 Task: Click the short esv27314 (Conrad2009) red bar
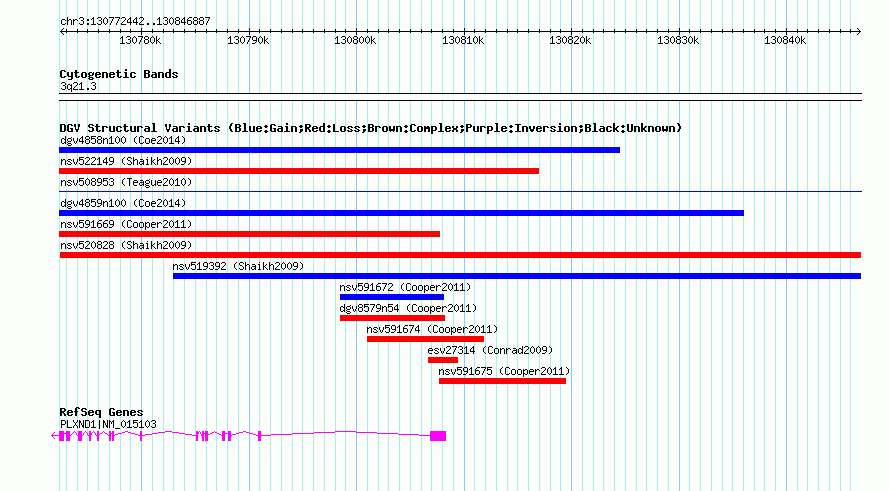tap(443, 360)
